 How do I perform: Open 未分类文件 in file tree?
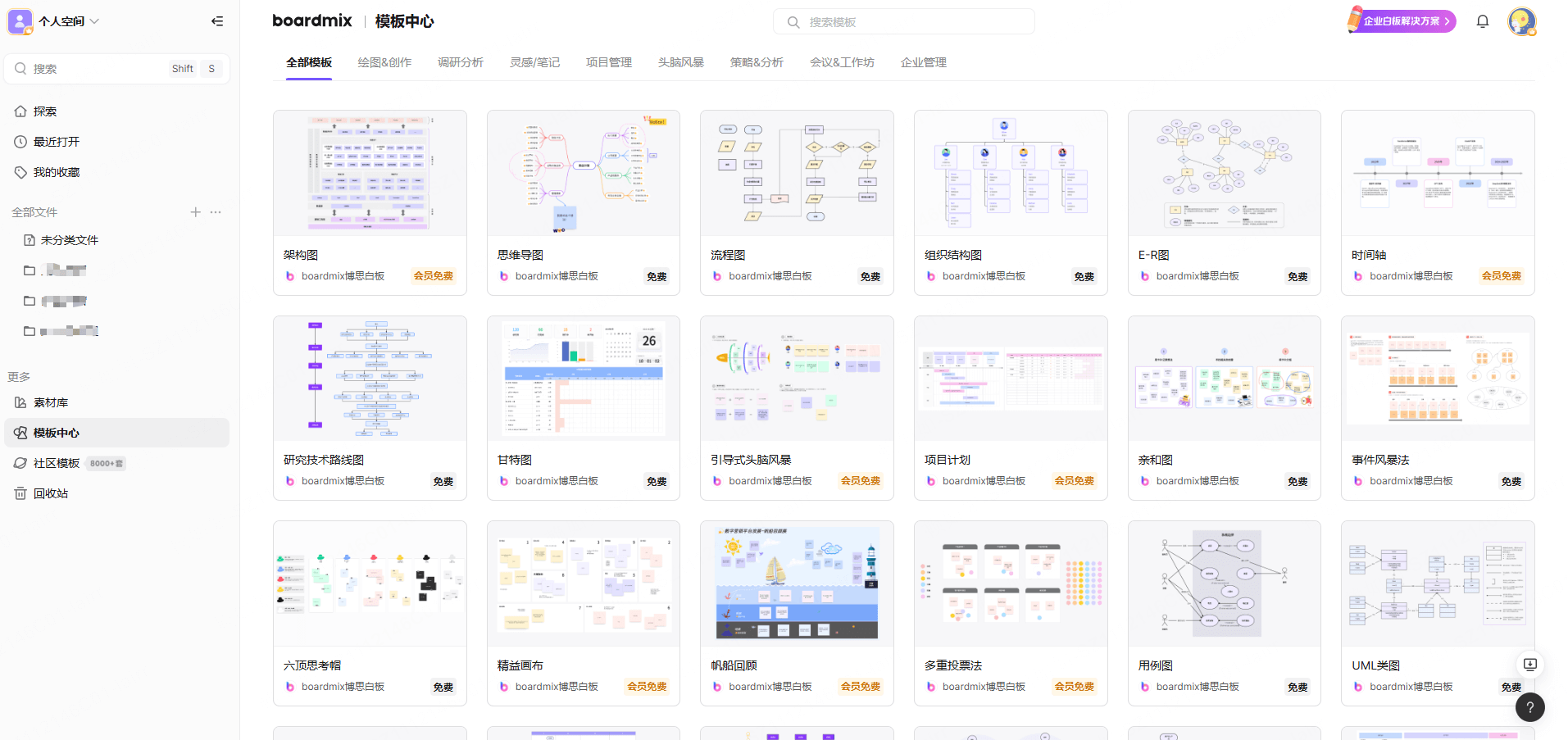click(x=69, y=240)
